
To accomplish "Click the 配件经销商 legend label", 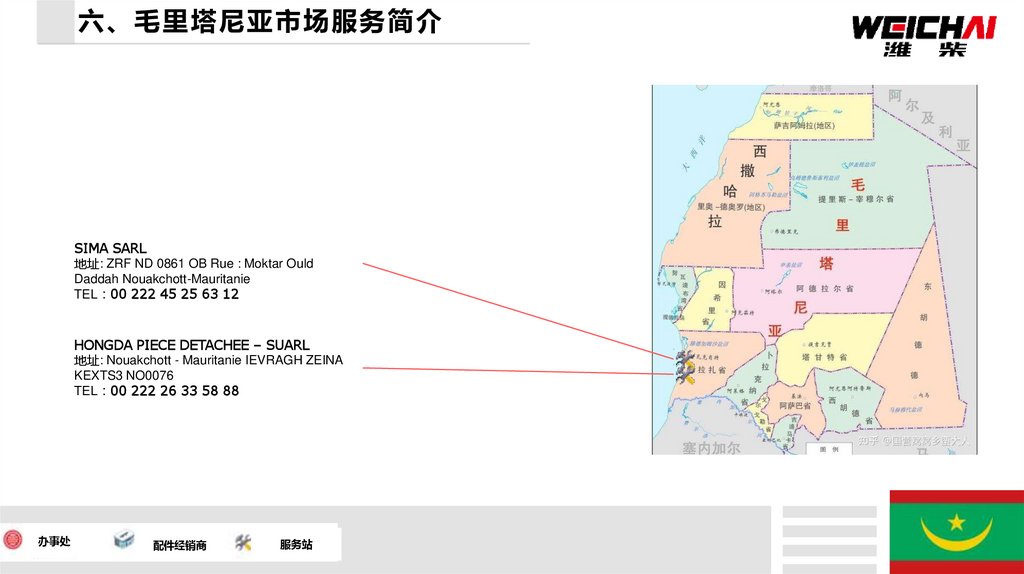I will 180,545.
